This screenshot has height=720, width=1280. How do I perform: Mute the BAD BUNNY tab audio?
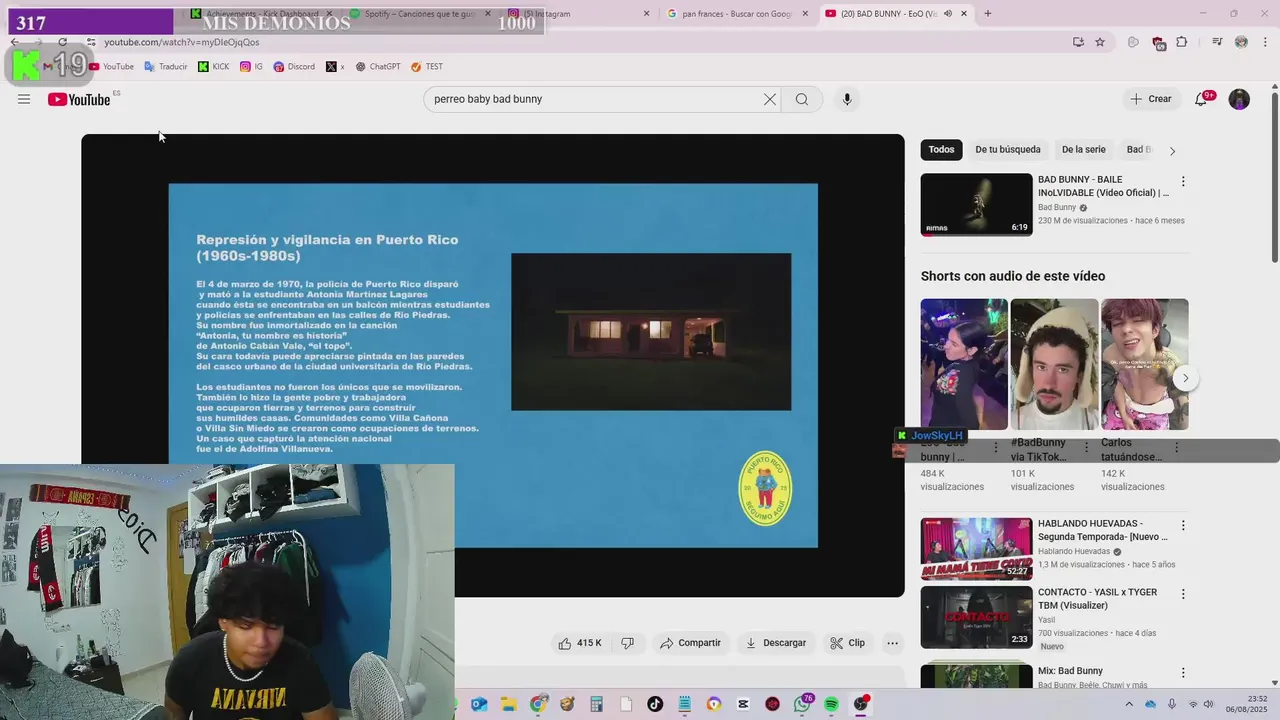[947, 14]
